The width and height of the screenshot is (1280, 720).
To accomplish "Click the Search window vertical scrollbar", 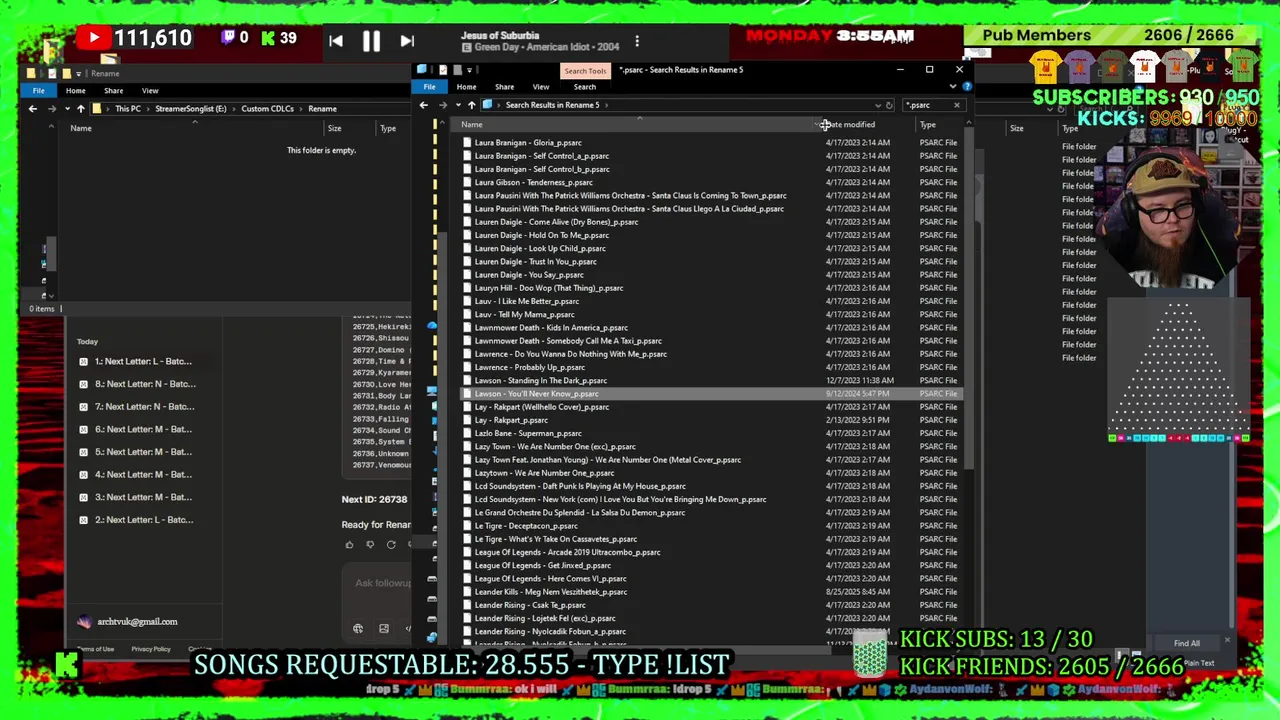I will click(x=967, y=300).
